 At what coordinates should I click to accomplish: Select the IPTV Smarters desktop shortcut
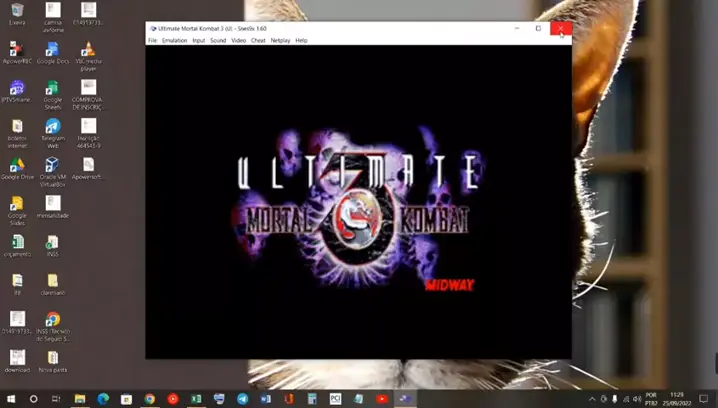click(17, 91)
